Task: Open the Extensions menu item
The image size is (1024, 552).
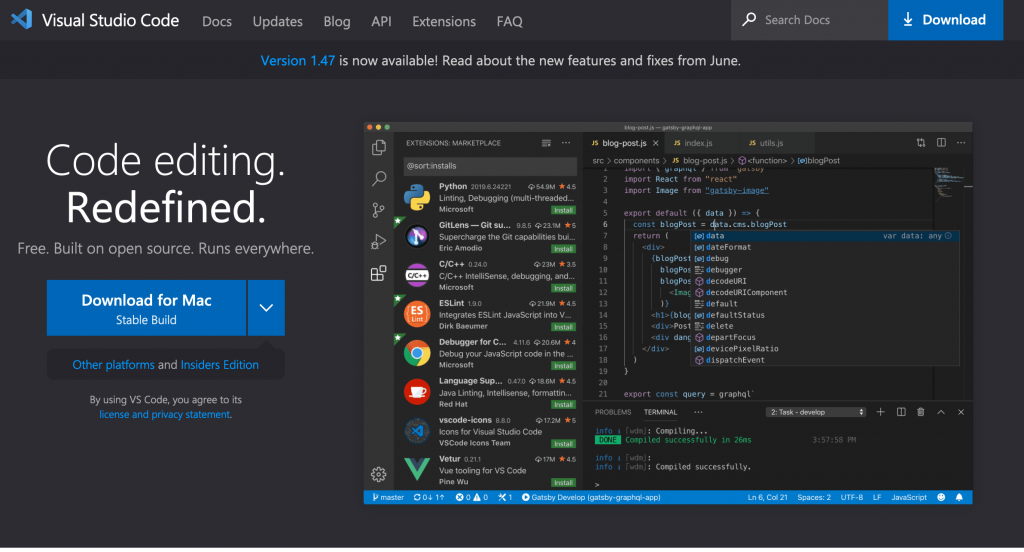Action: (x=444, y=22)
